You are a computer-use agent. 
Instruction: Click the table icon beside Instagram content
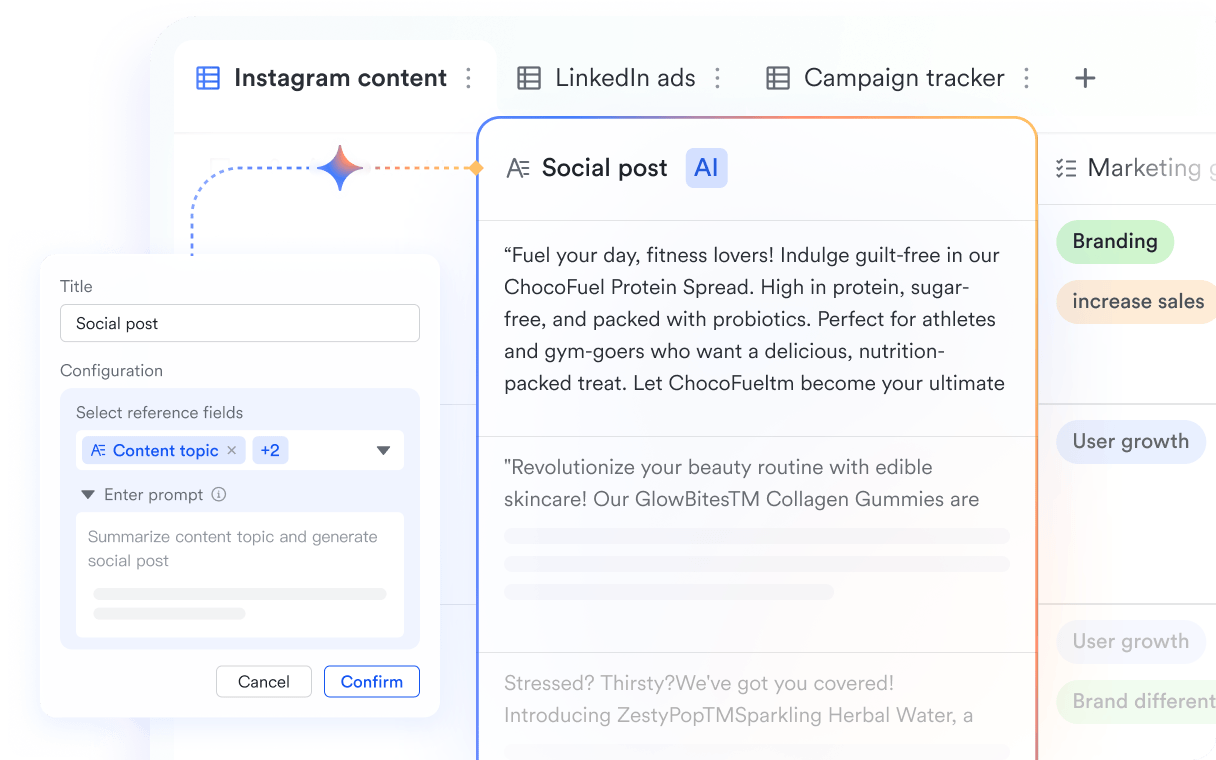click(x=208, y=78)
